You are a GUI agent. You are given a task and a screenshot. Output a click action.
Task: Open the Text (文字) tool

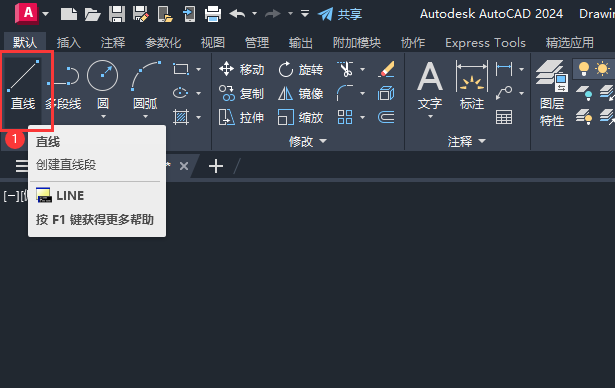point(430,86)
